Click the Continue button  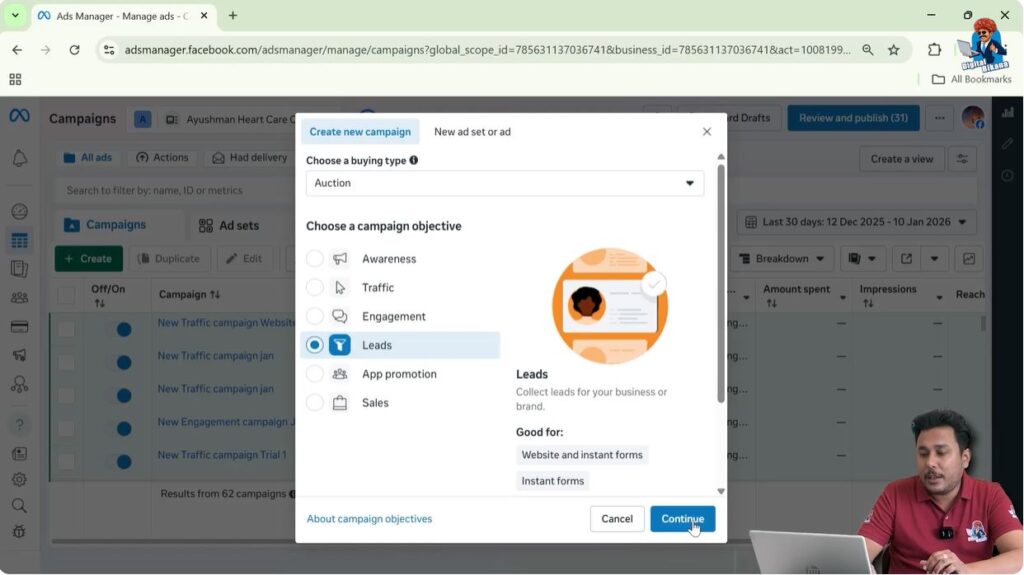(x=682, y=519)
